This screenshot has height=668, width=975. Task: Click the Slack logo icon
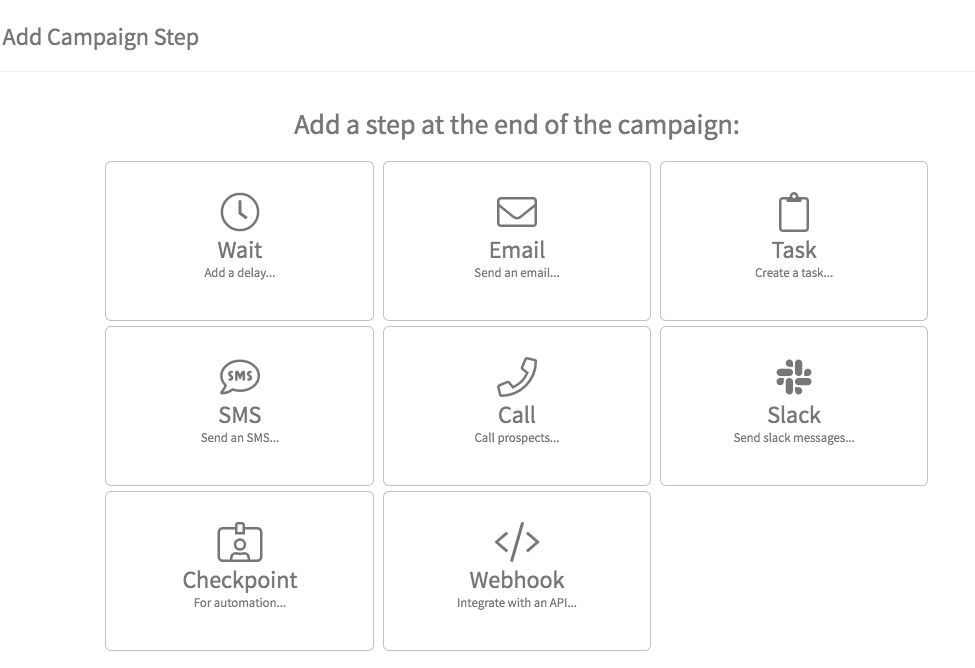793,377
